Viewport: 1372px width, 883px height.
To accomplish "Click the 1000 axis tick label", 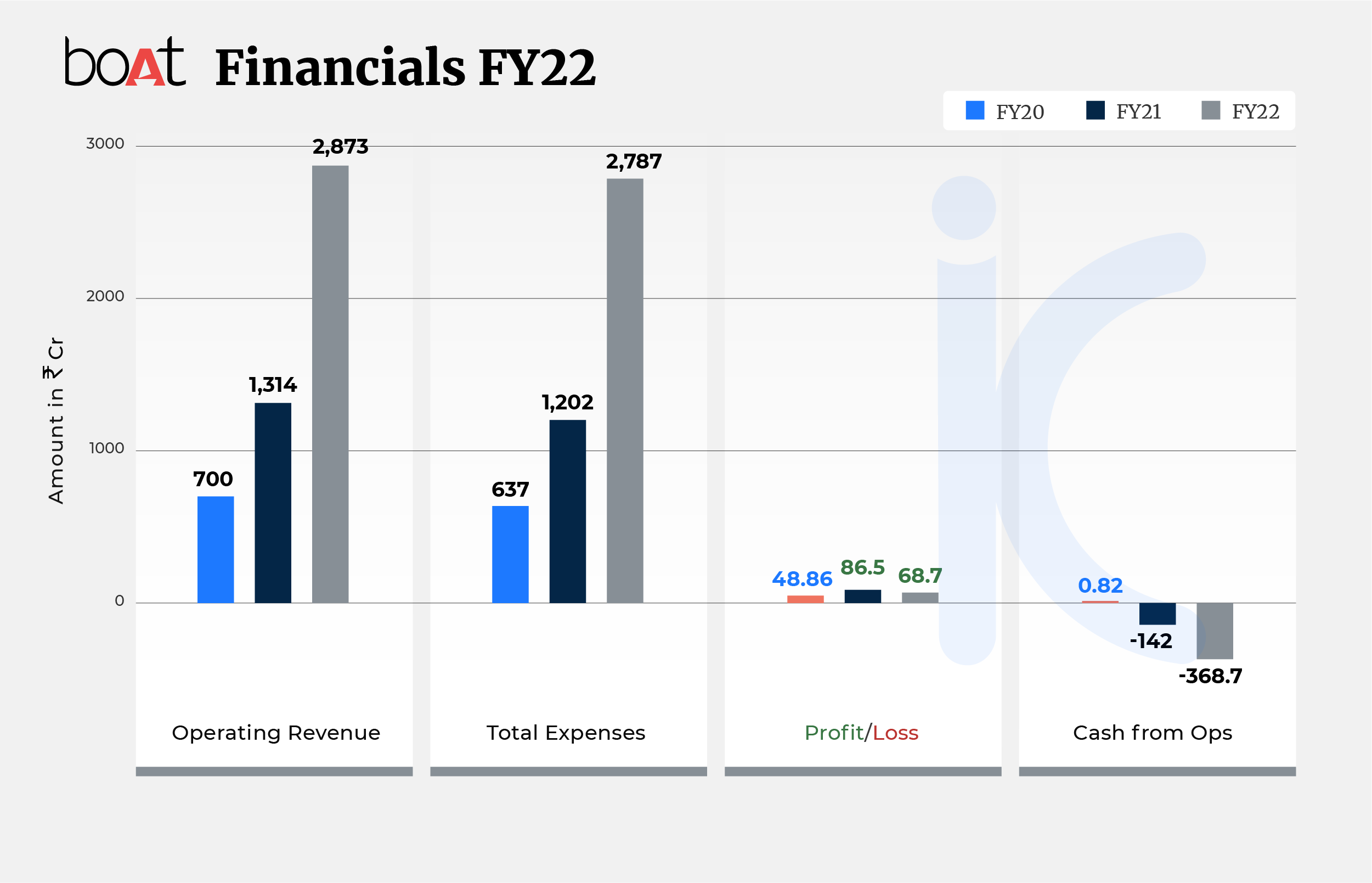I will pyautogui.click(x=106, y=448).
